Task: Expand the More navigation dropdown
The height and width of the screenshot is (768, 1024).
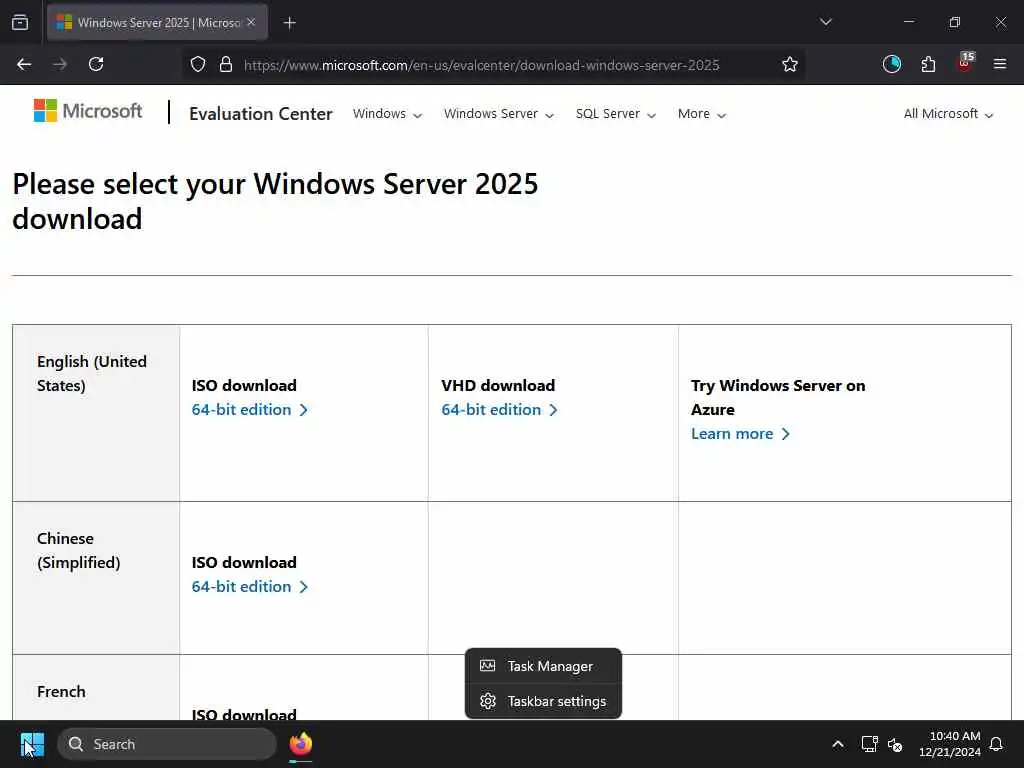Action: pyautogui.click(x=702, y=114)
